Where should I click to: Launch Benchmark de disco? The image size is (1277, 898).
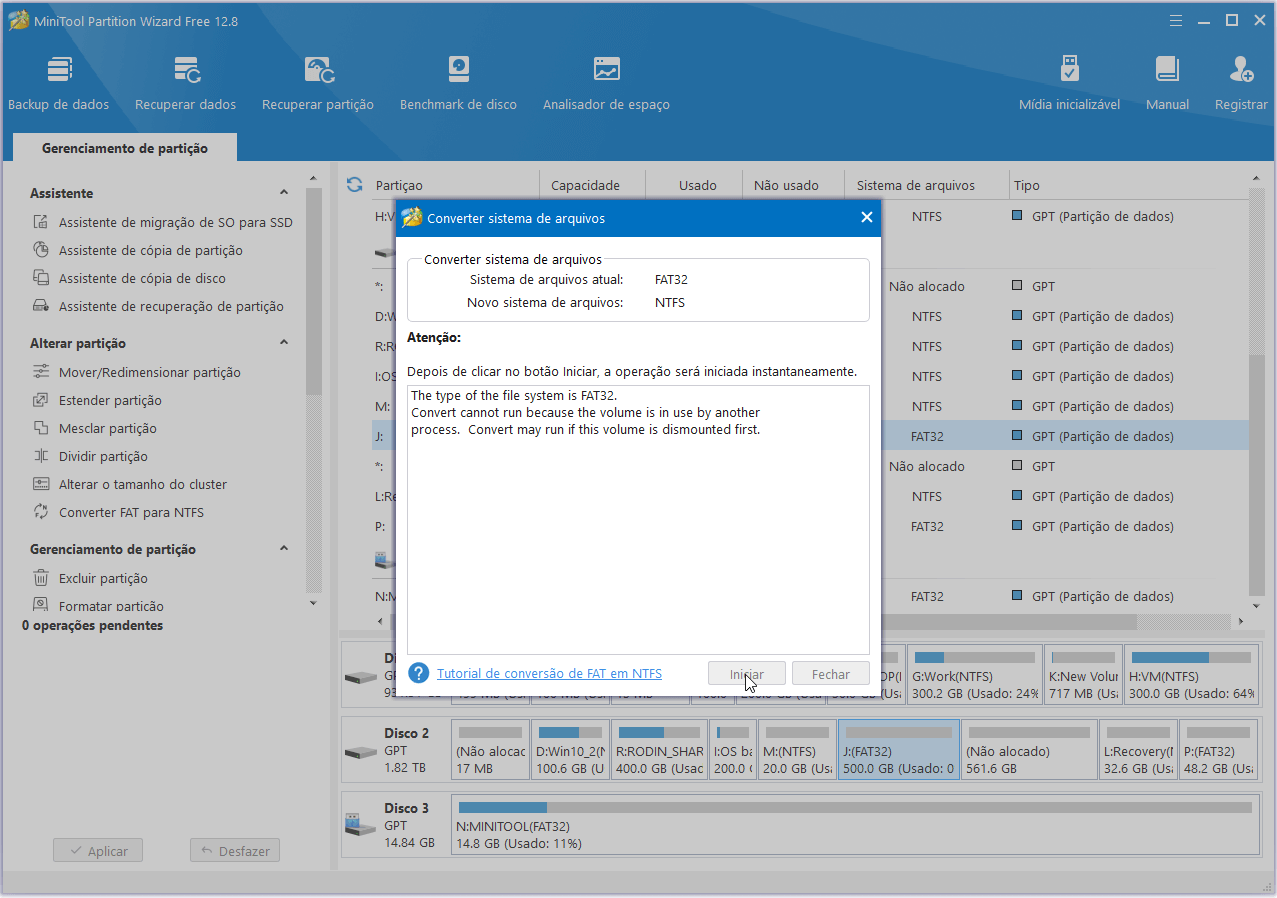pyautogui.click(x=458, y=81)
